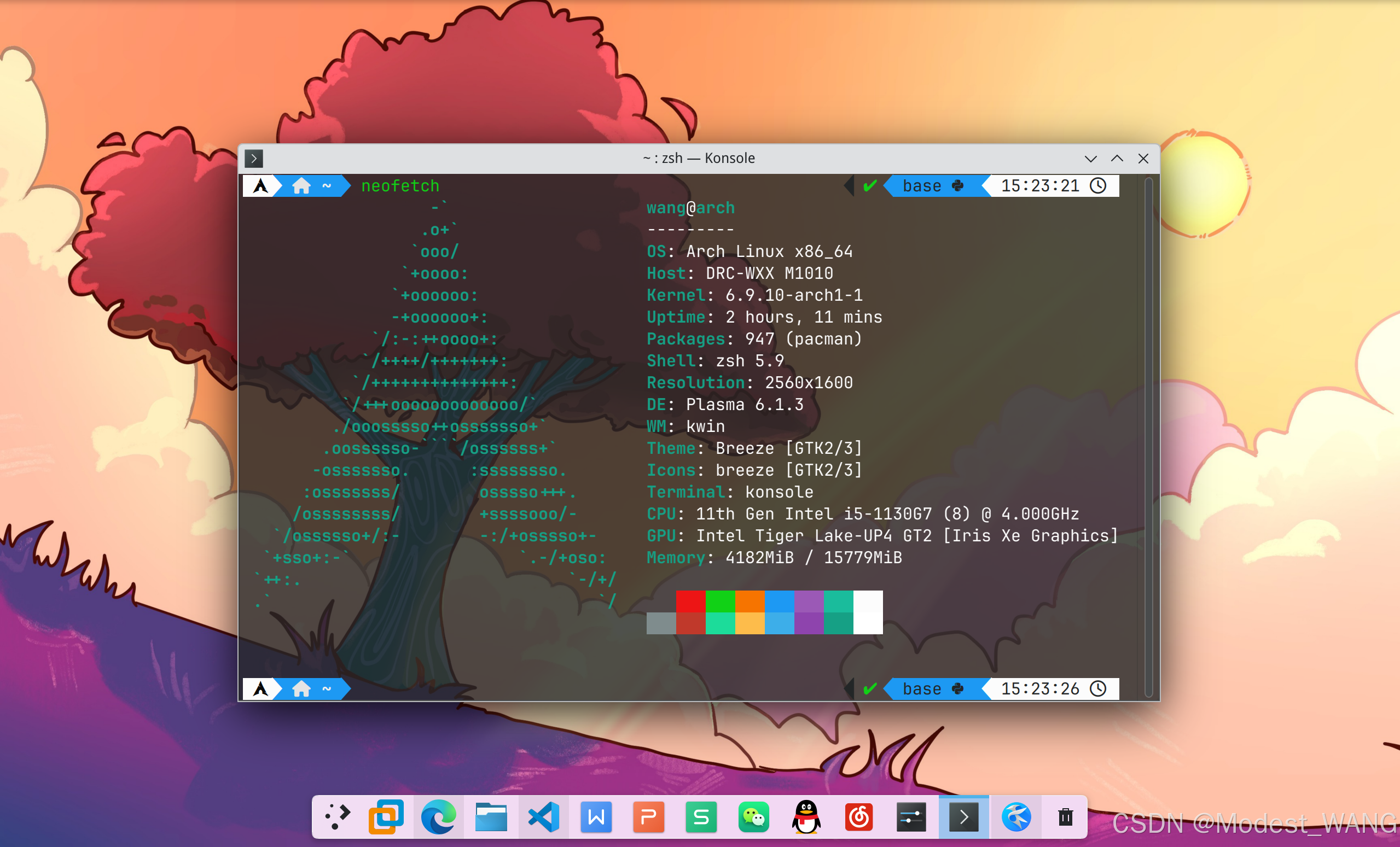The image size is (1400, 847).
Task: Minimize Konsole using the down chevron
Action: pos(1090,159)
